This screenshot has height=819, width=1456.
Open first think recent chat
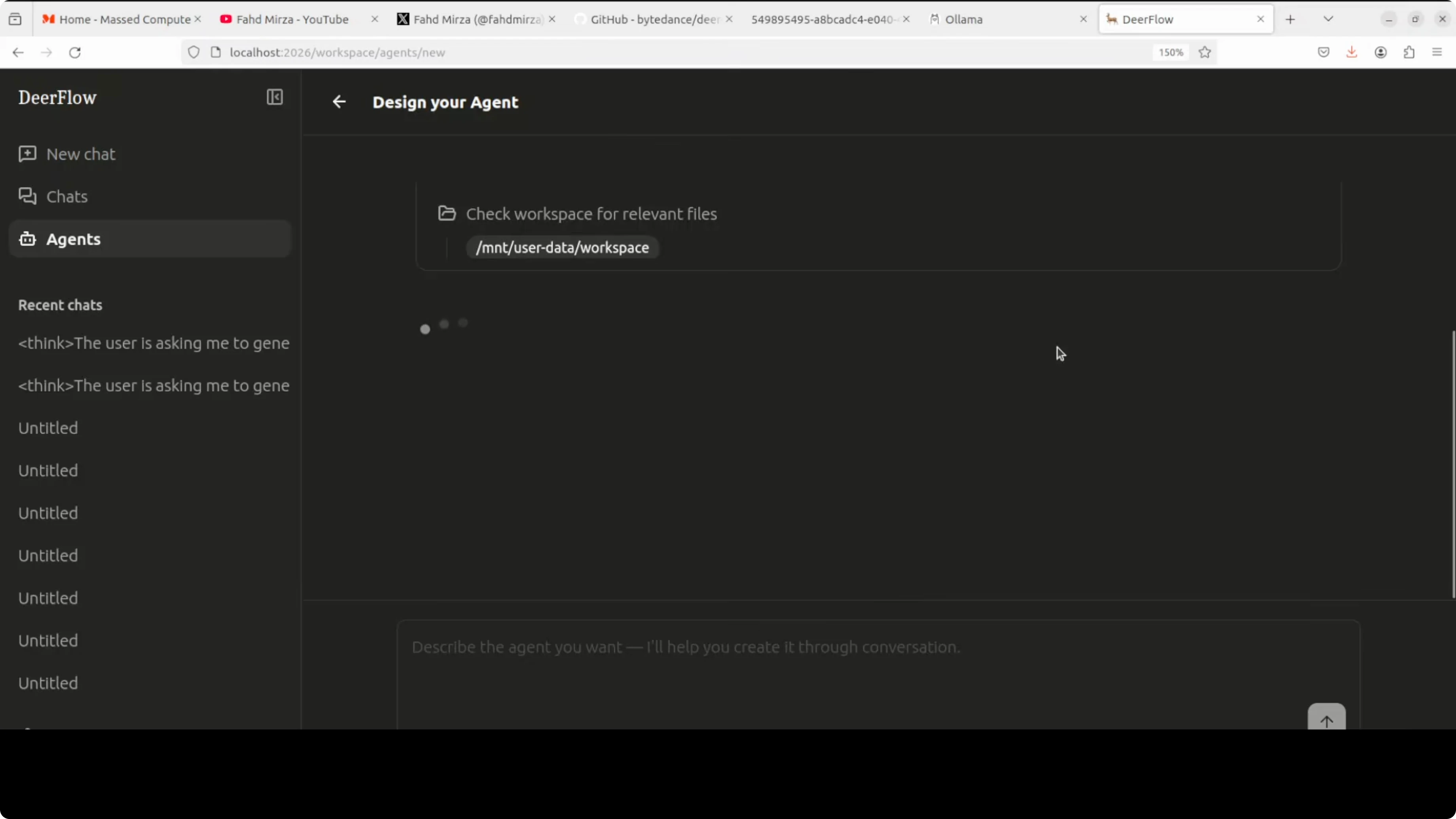point(154,343)
